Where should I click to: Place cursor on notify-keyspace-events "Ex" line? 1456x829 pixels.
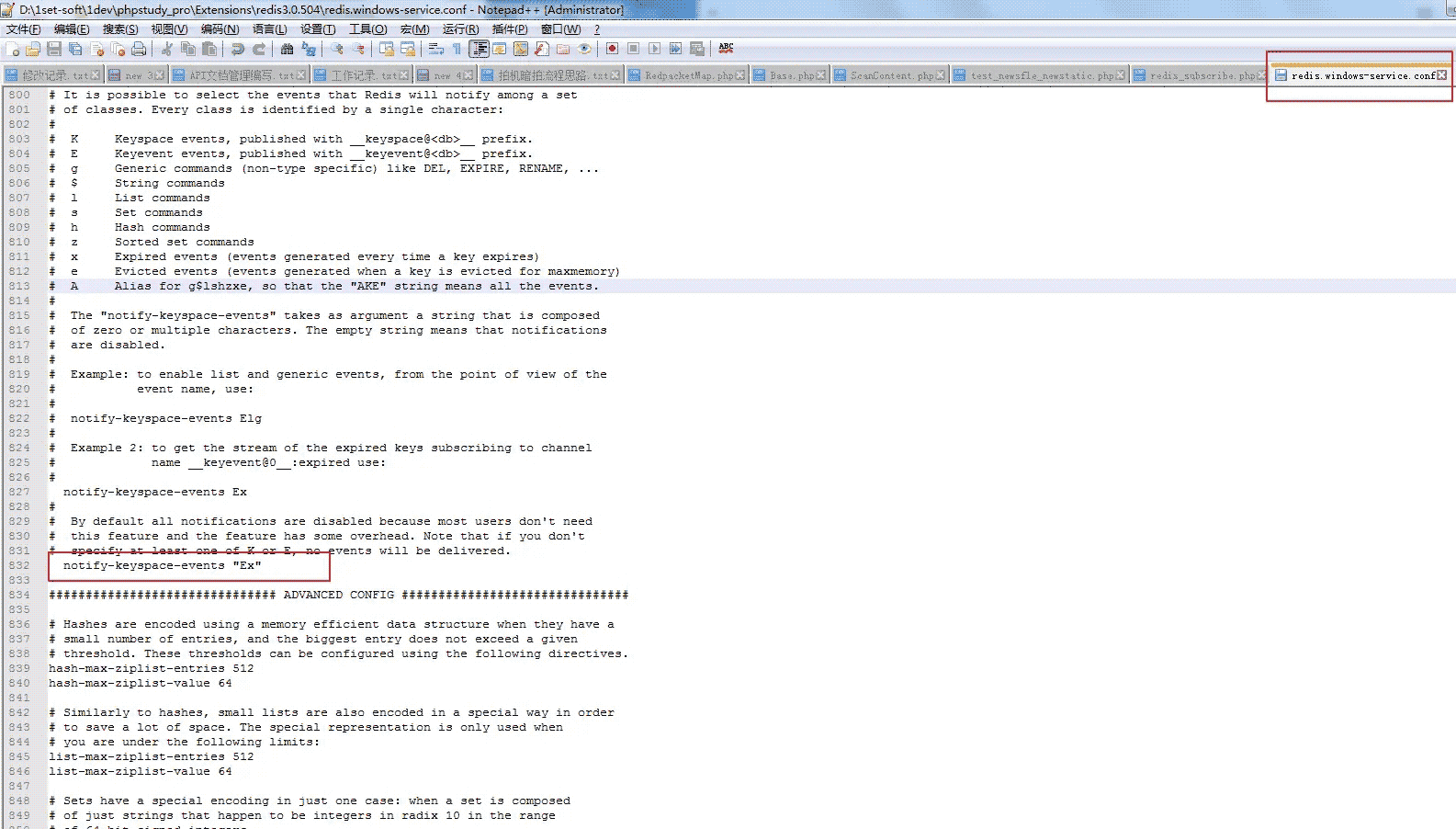162,566
